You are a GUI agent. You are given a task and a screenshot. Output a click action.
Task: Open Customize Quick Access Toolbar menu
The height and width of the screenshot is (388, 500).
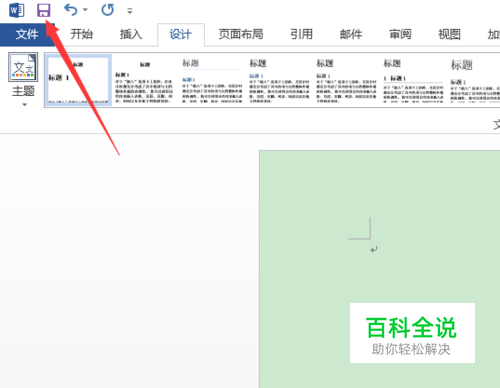pyautogui.click(x=130, y=11)
